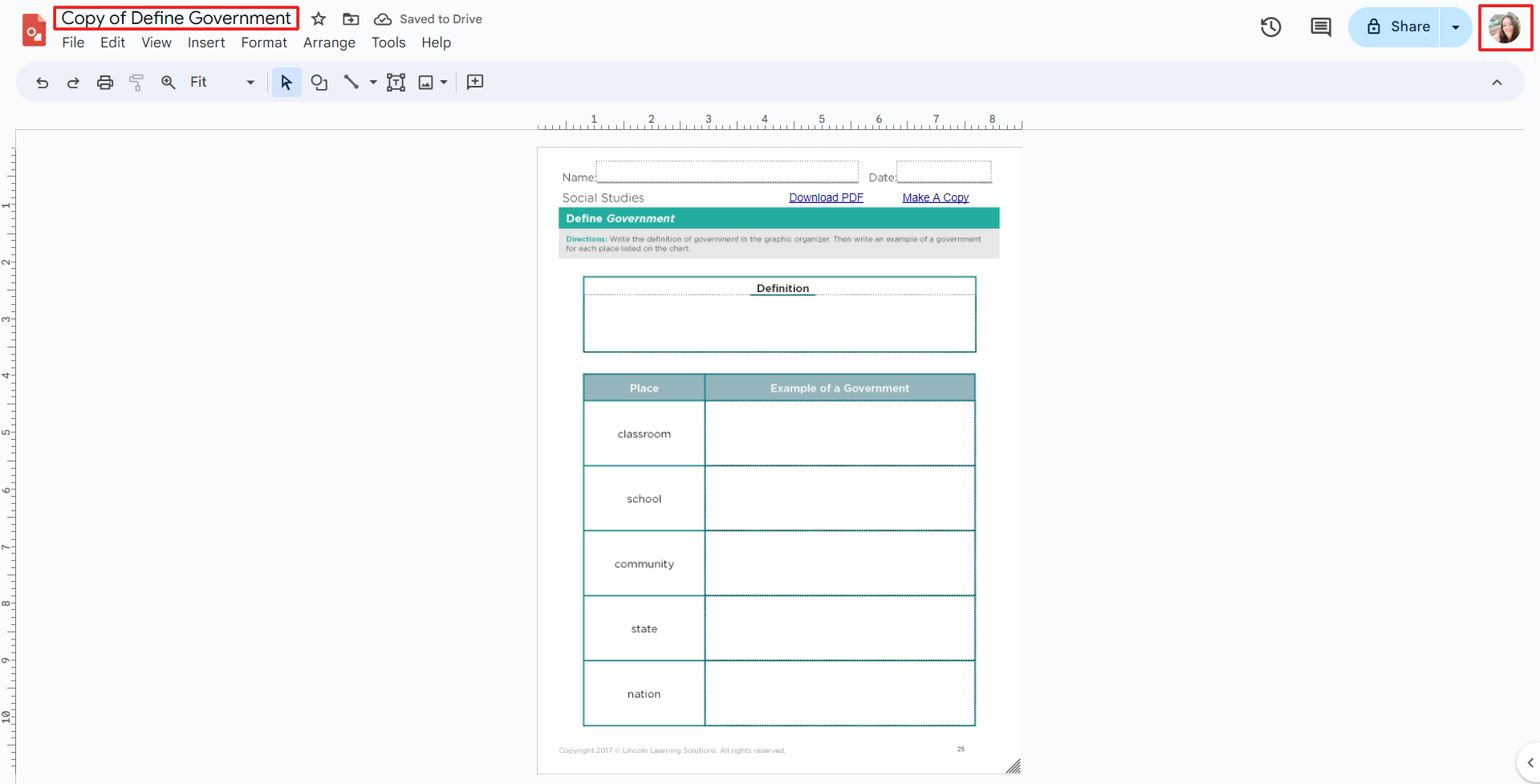
Task: Open the Share options dropdown arrow
Action: (x=1456, y=27)
